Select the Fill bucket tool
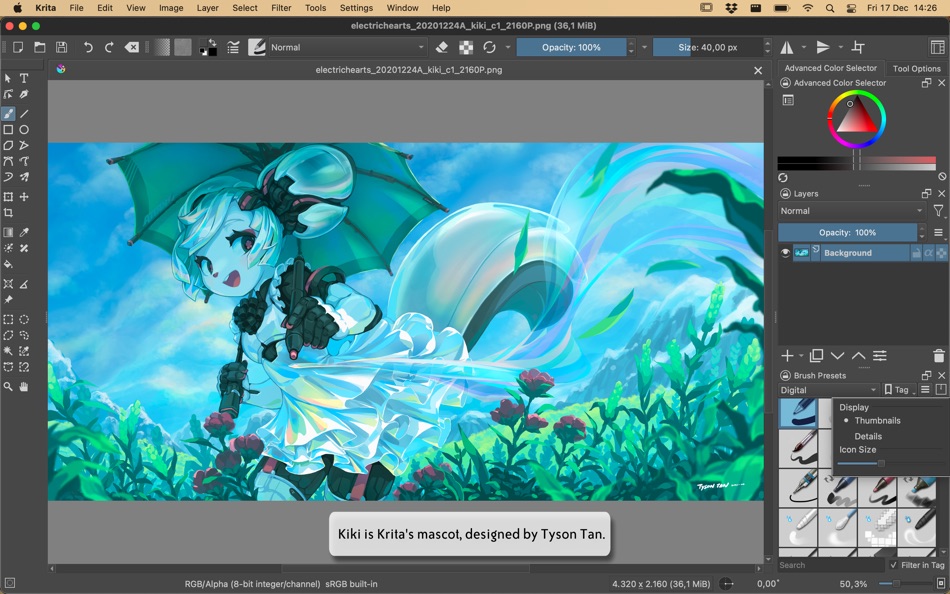 8,264
